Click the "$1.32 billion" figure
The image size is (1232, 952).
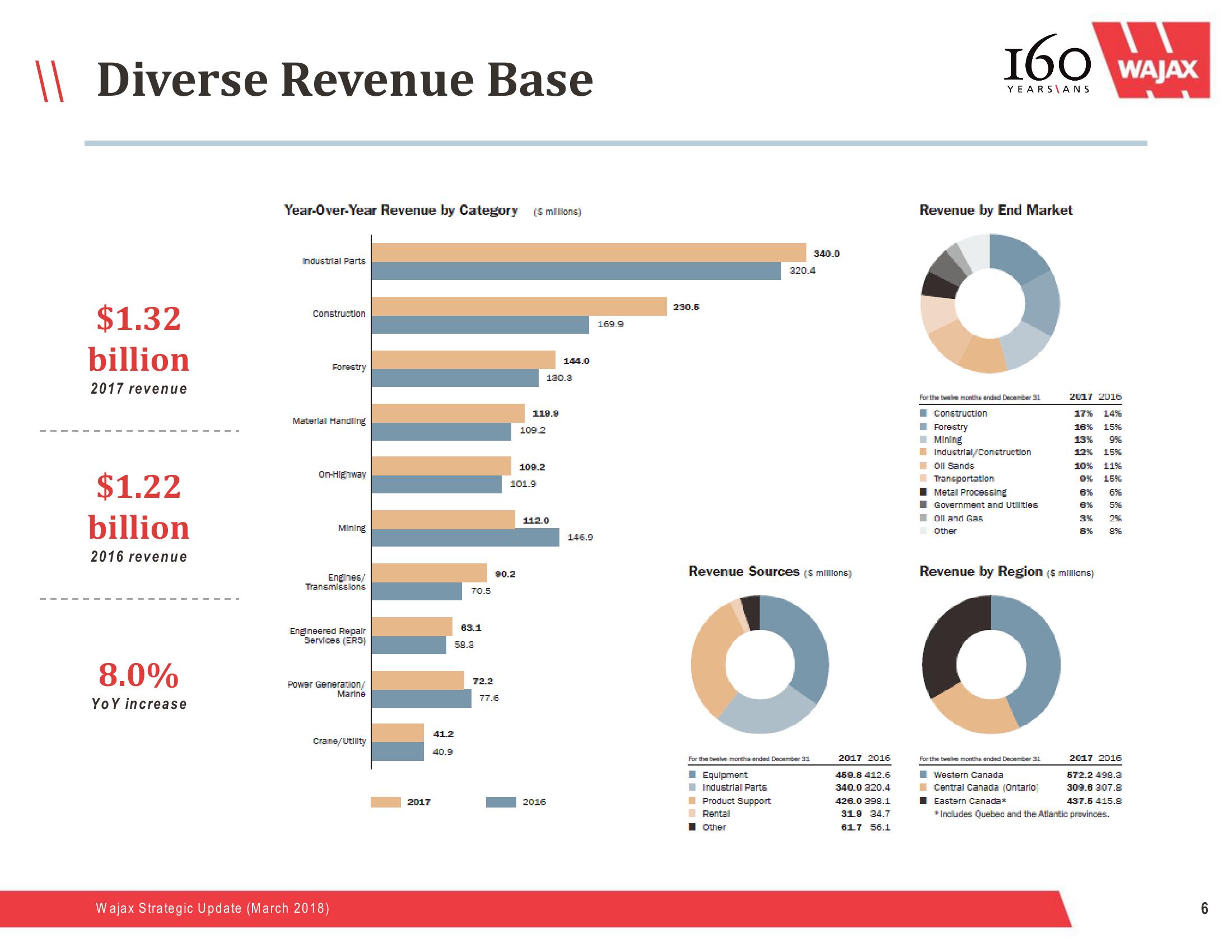point(139,338)
